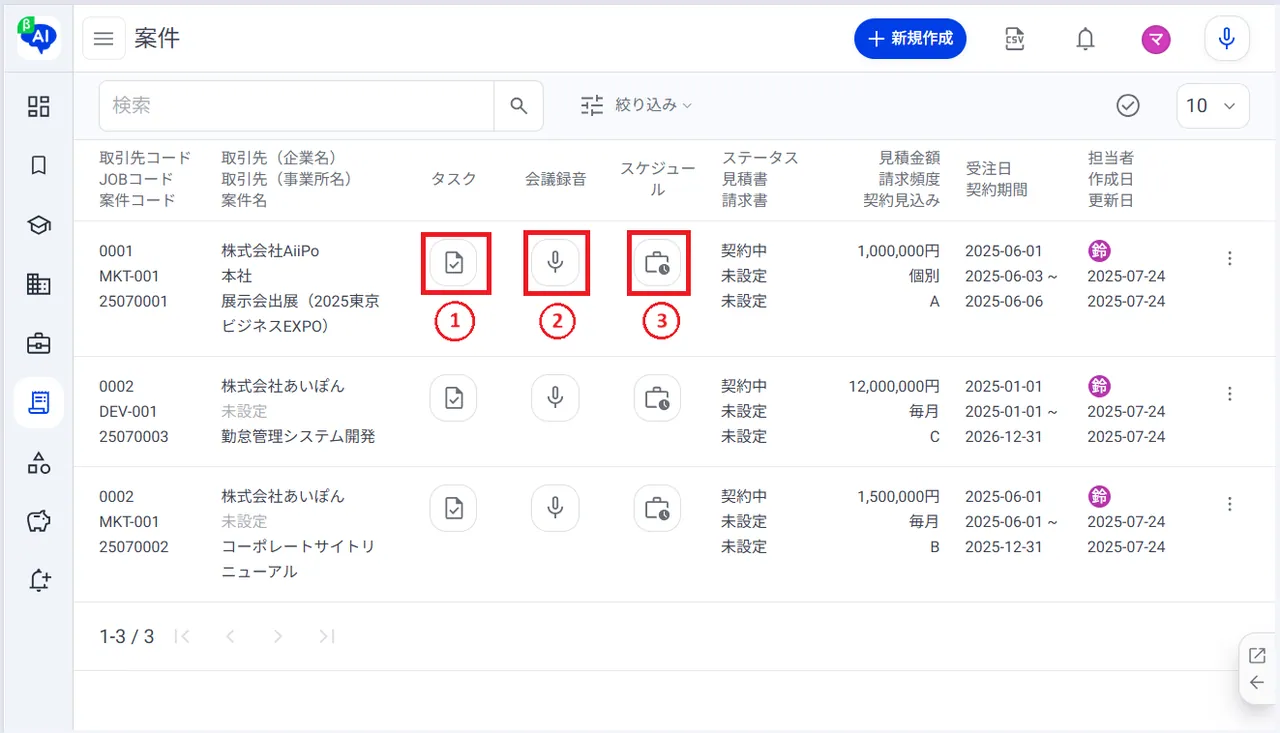Open the bookmark icon in the sidebar

tap(38, 166)
